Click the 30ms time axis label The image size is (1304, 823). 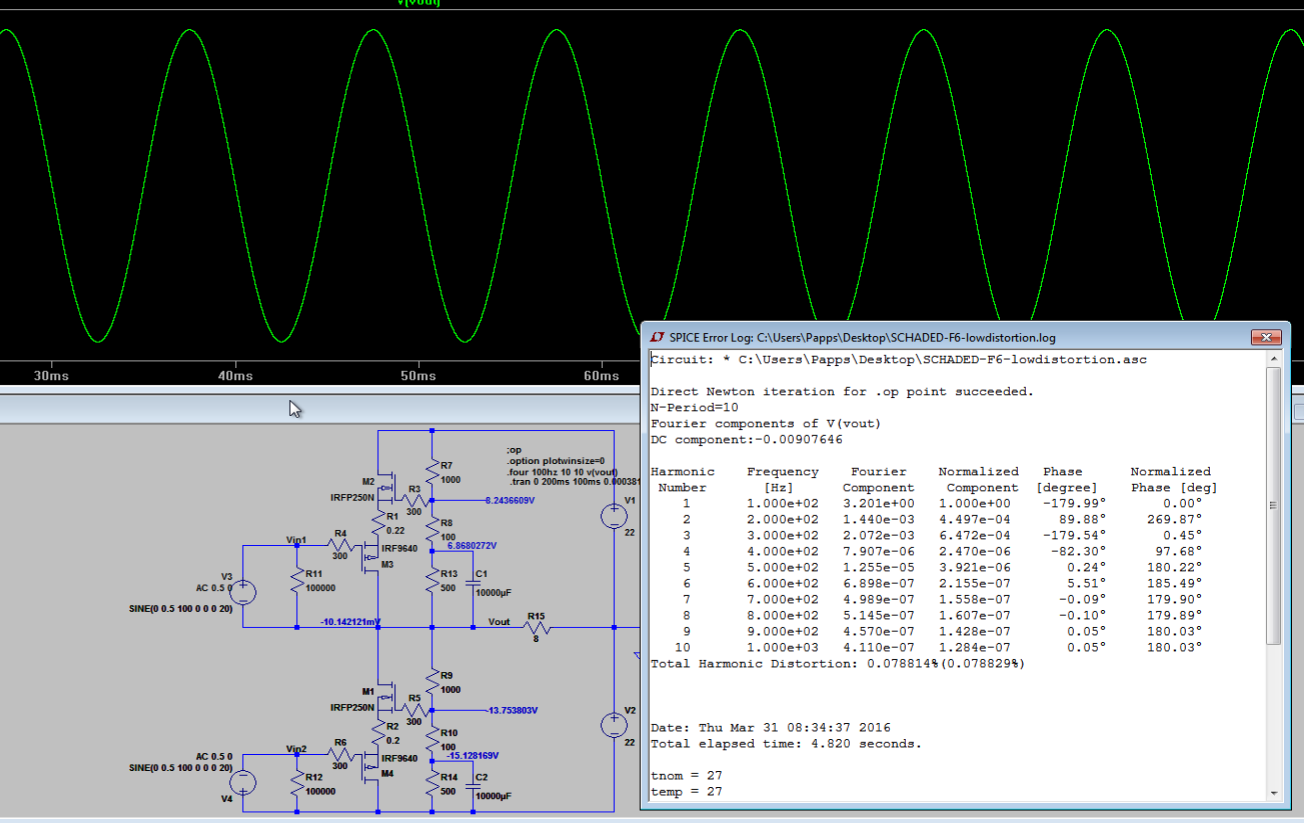tap(51, 375)
